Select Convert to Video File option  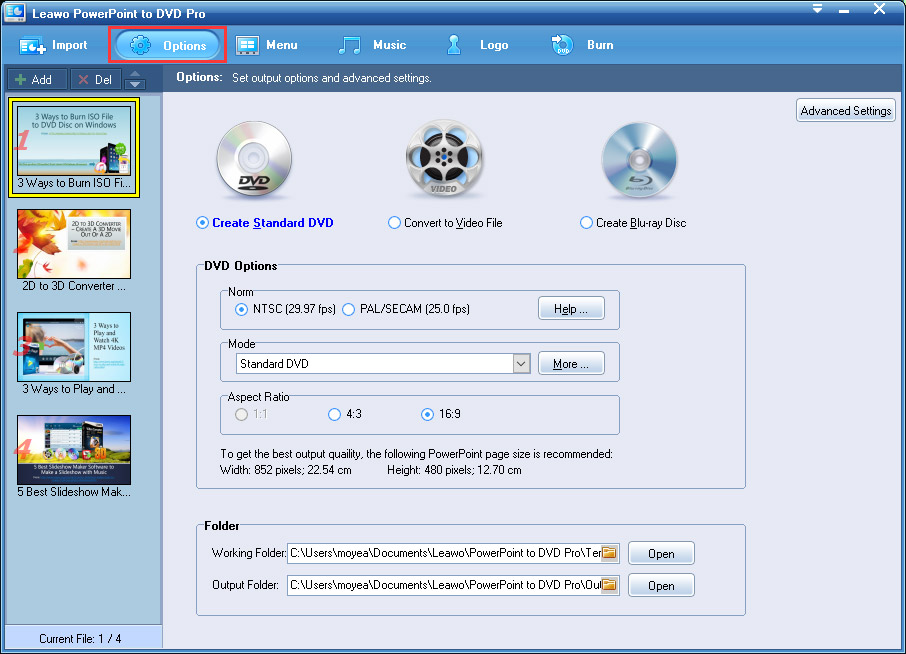click(394, 223)
